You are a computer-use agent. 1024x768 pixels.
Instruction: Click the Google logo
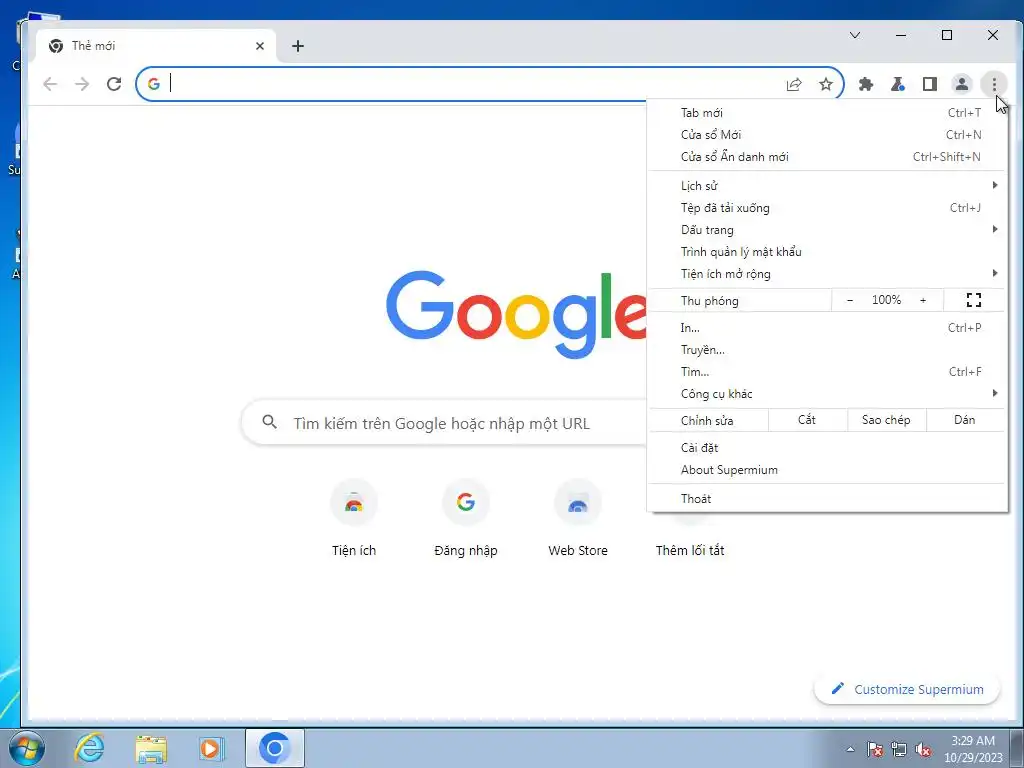coord(516,313)
